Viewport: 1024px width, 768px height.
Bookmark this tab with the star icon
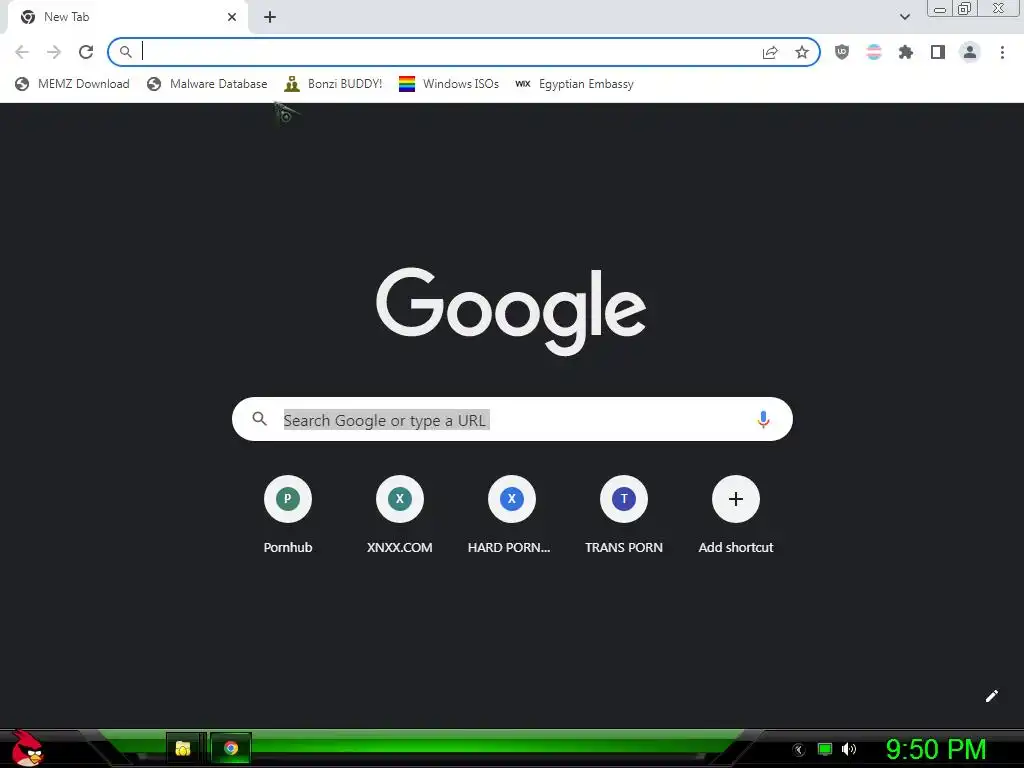point(802,52)
